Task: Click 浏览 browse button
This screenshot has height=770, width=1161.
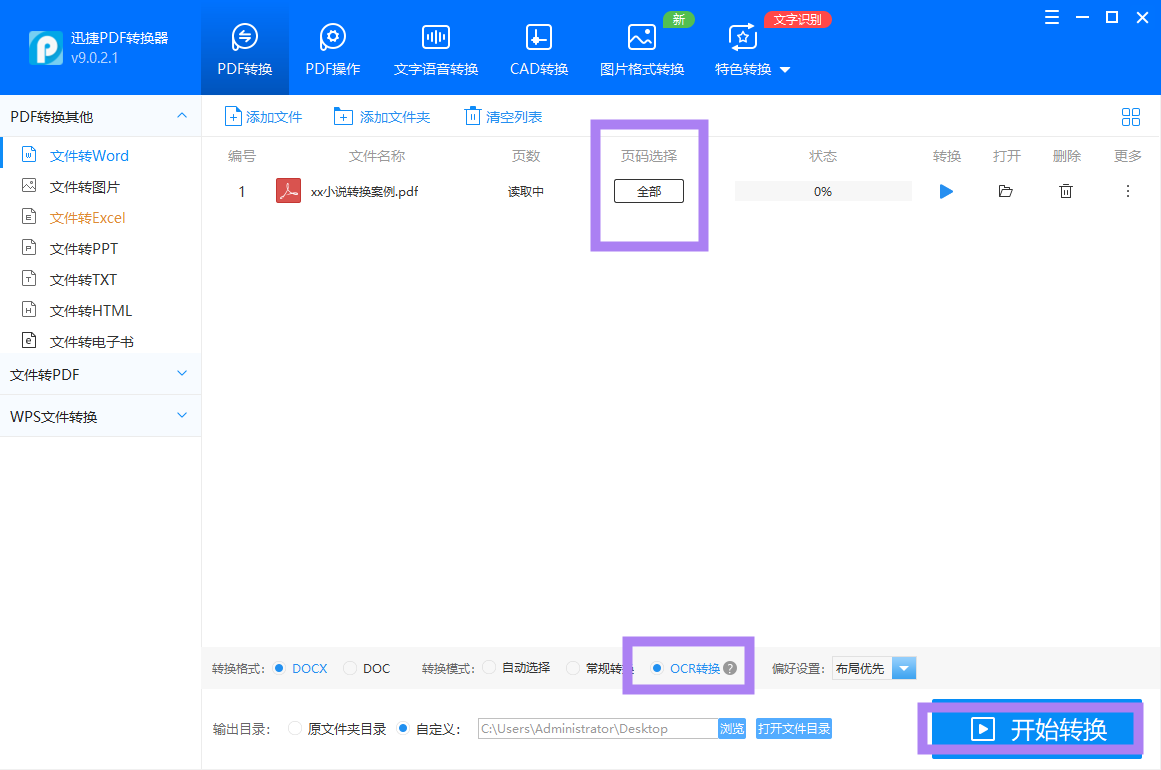Action: (x=732, y=729)
